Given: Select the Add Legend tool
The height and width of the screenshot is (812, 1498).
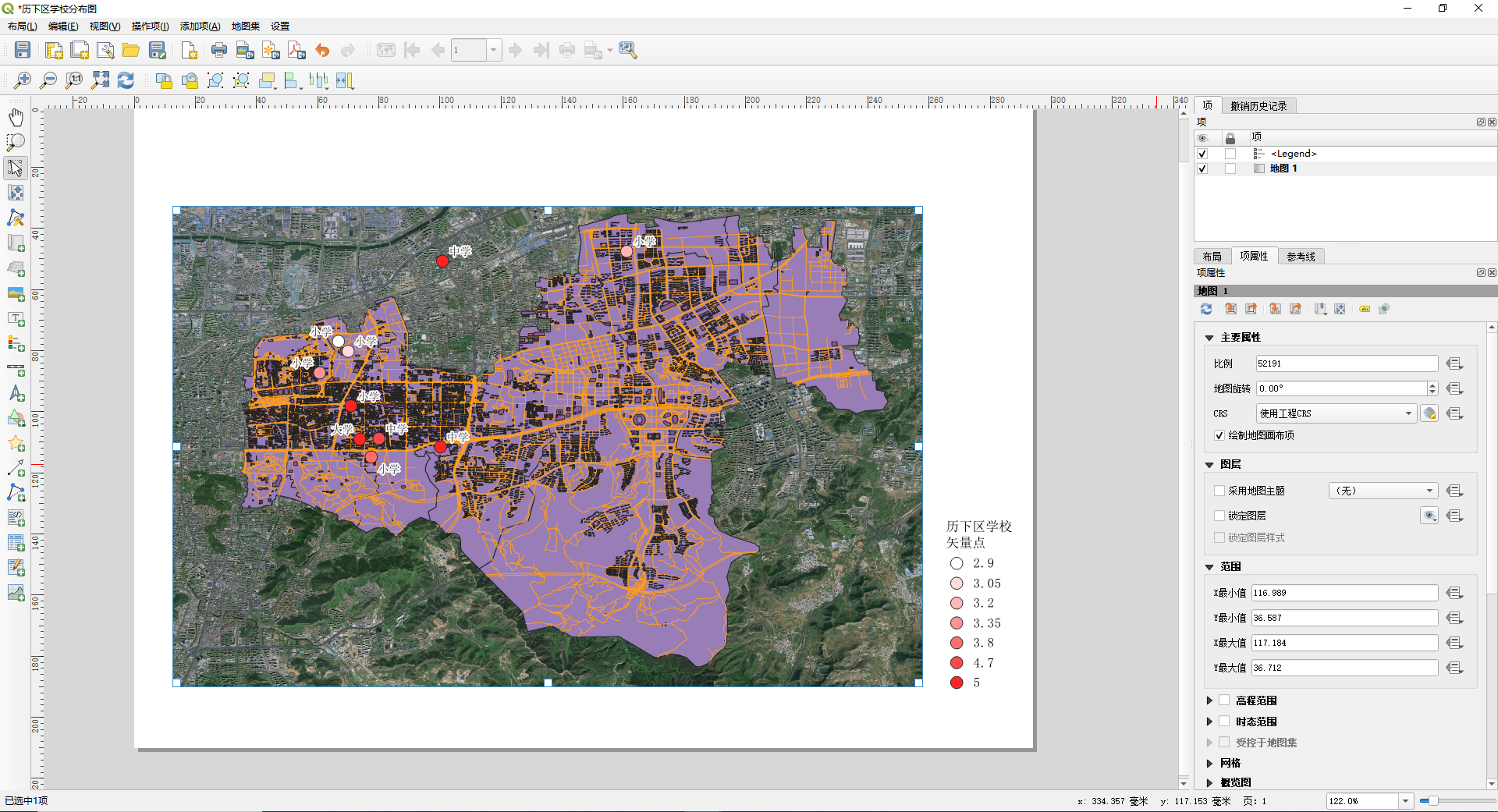Looking at the screenshot, I should [16, 343].
